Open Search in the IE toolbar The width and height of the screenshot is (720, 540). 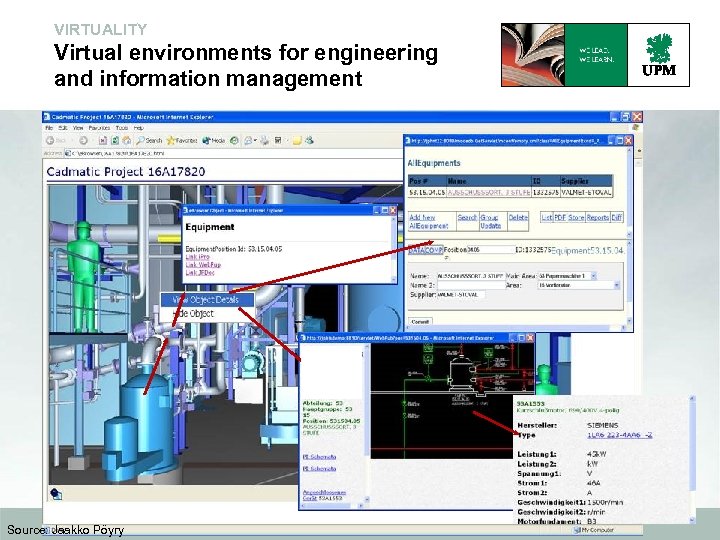149,141
